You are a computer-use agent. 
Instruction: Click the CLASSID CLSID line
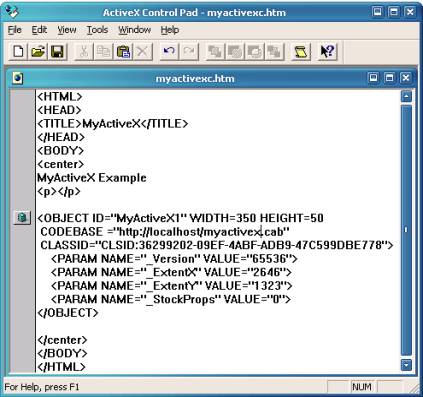click(217, 245)
